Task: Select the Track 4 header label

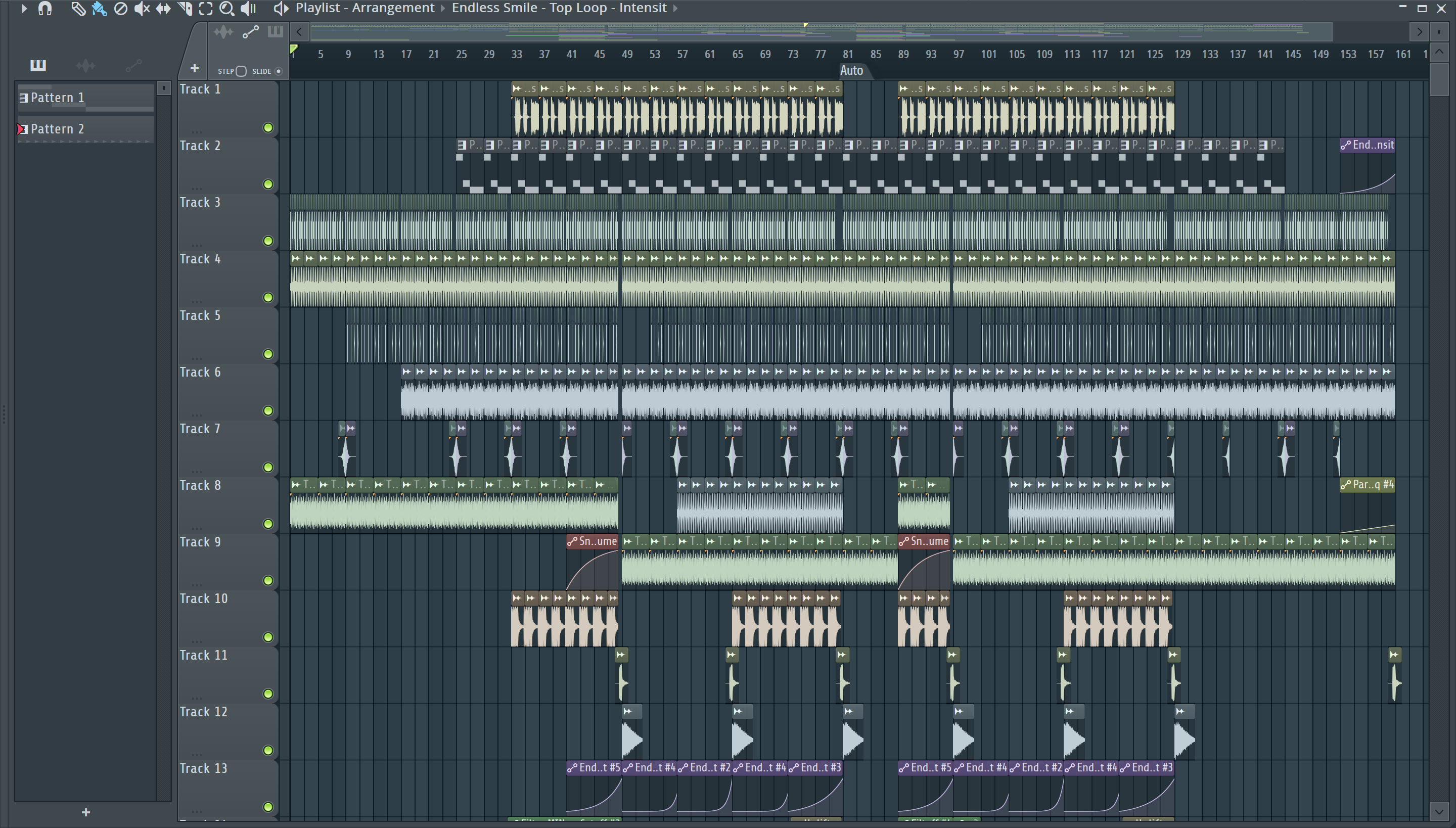Action: click(200, 259)
